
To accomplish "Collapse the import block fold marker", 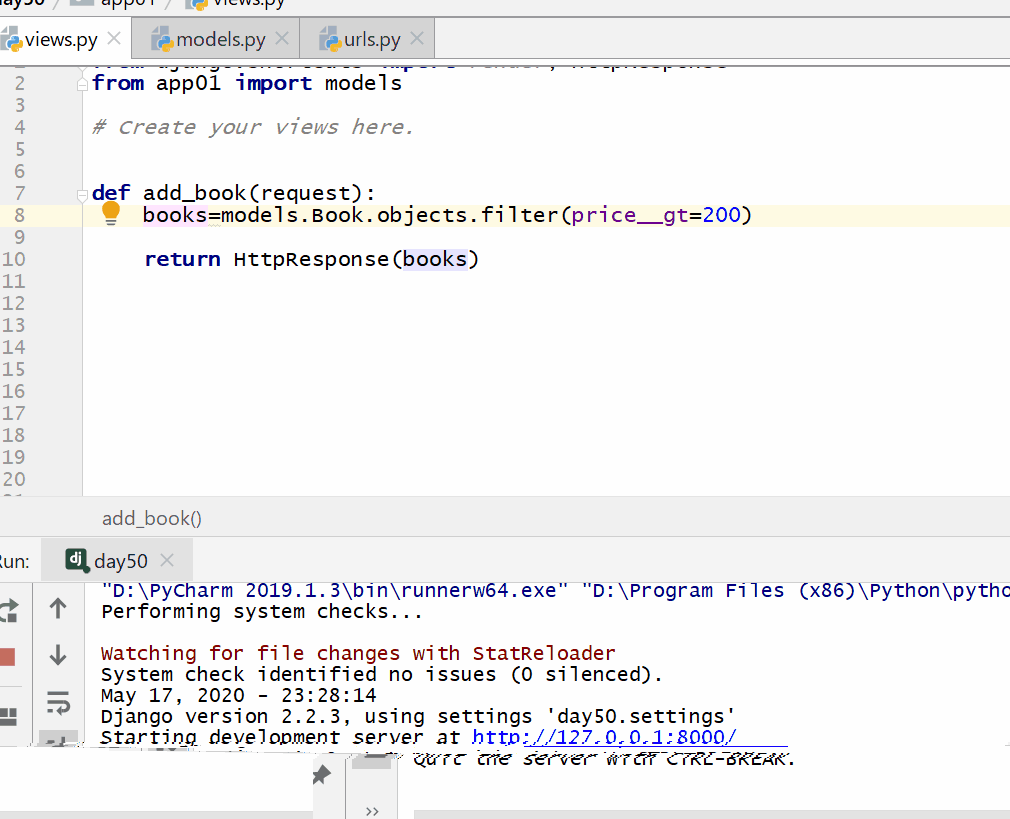I will pyautogui.click(x=84, y=84).
